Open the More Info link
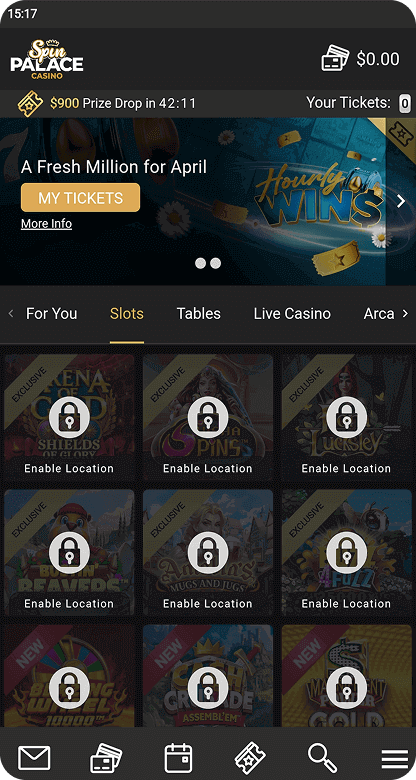Viewport: 416px width, 780px height. (x=46, y=224)
